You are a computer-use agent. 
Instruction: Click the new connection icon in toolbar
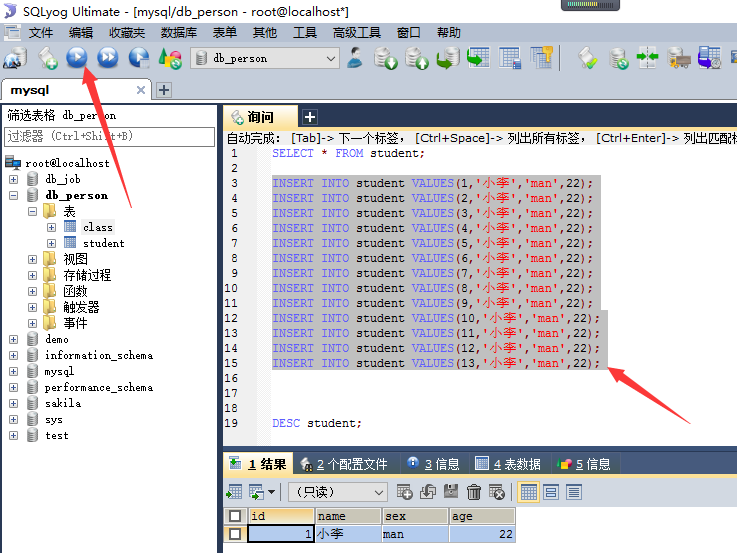[16, 58]
